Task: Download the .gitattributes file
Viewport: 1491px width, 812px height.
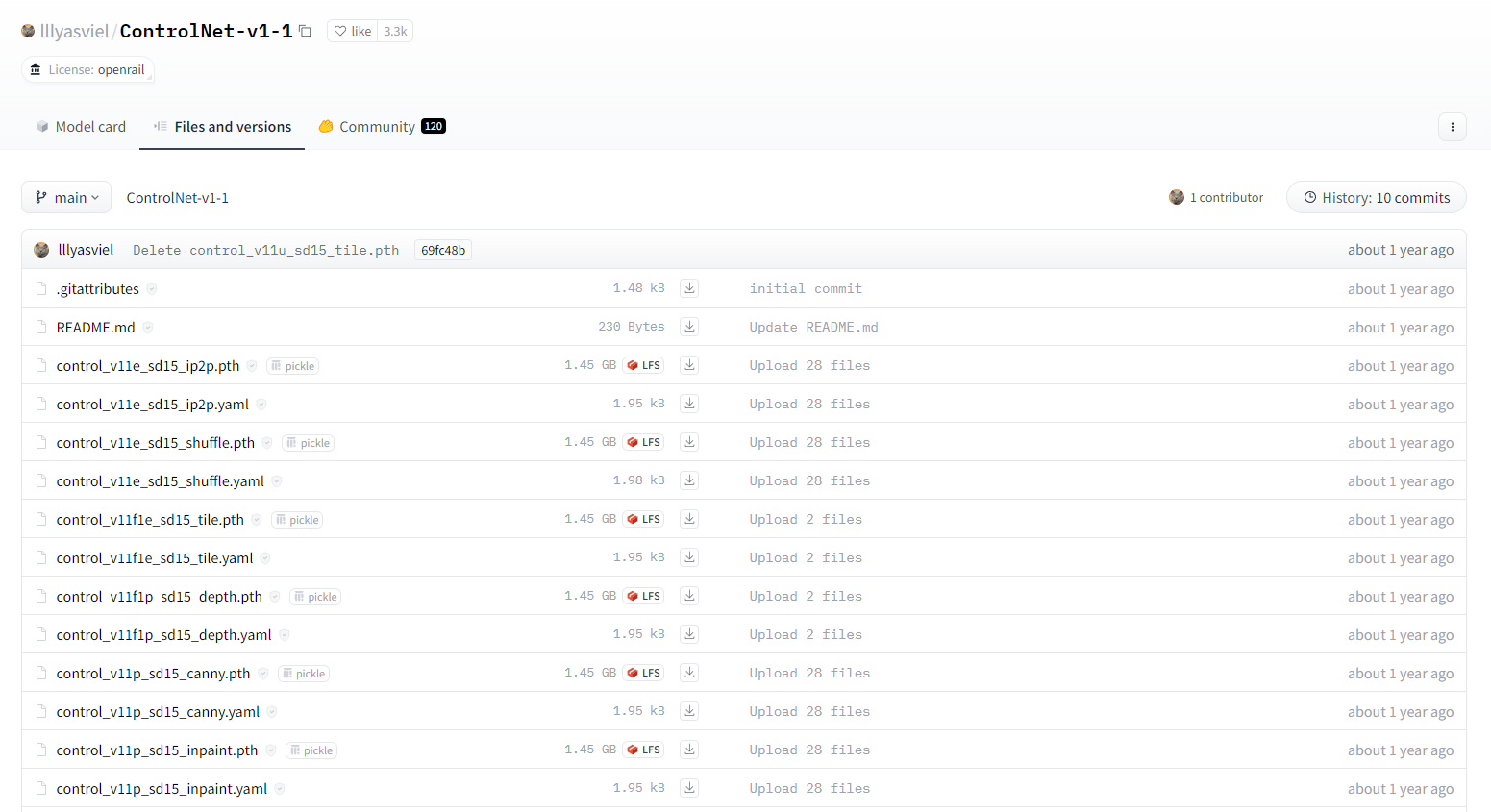Action: pos(689,287)
